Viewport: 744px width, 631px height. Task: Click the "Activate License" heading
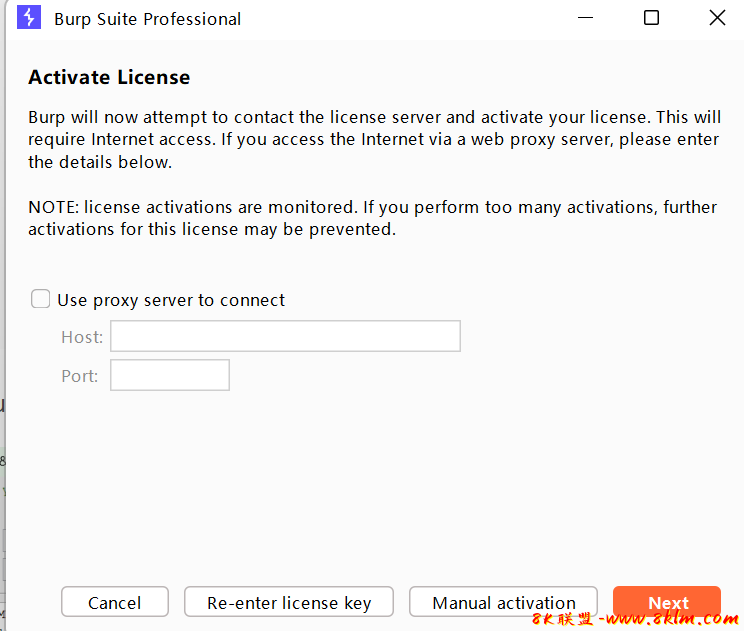click(x=109, y=77)
